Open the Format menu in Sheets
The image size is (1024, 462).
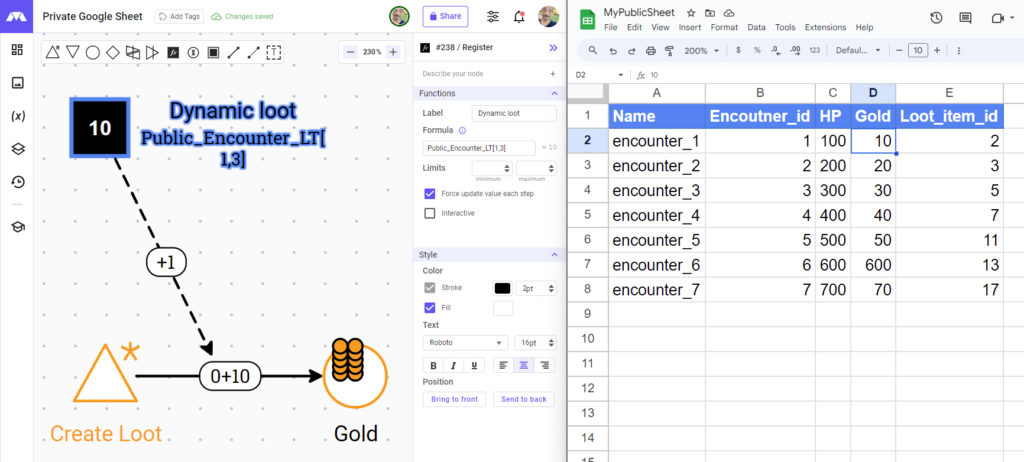pos(723,27)
